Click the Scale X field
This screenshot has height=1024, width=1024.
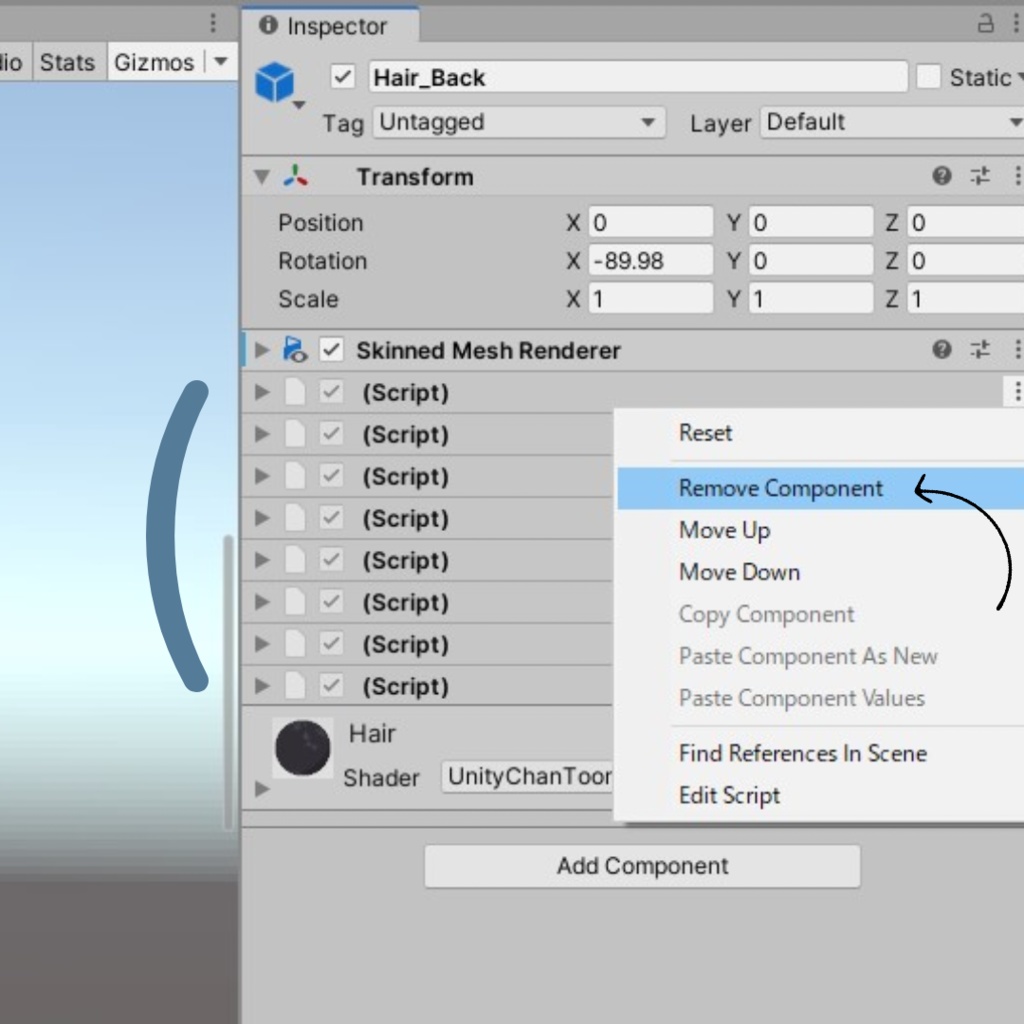point(650,298)
